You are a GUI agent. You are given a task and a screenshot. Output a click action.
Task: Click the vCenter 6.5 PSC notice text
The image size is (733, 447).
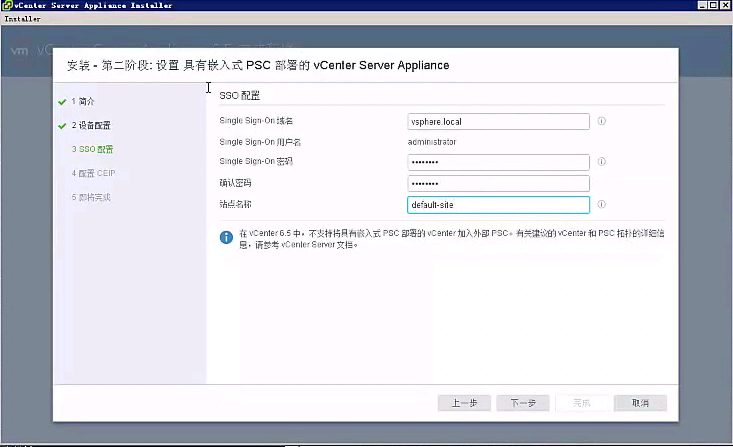tap(452, 239)
